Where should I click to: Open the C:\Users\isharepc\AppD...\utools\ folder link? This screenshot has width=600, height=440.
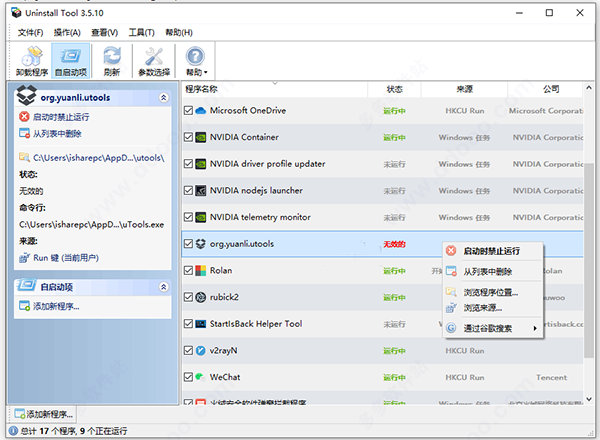98,158
